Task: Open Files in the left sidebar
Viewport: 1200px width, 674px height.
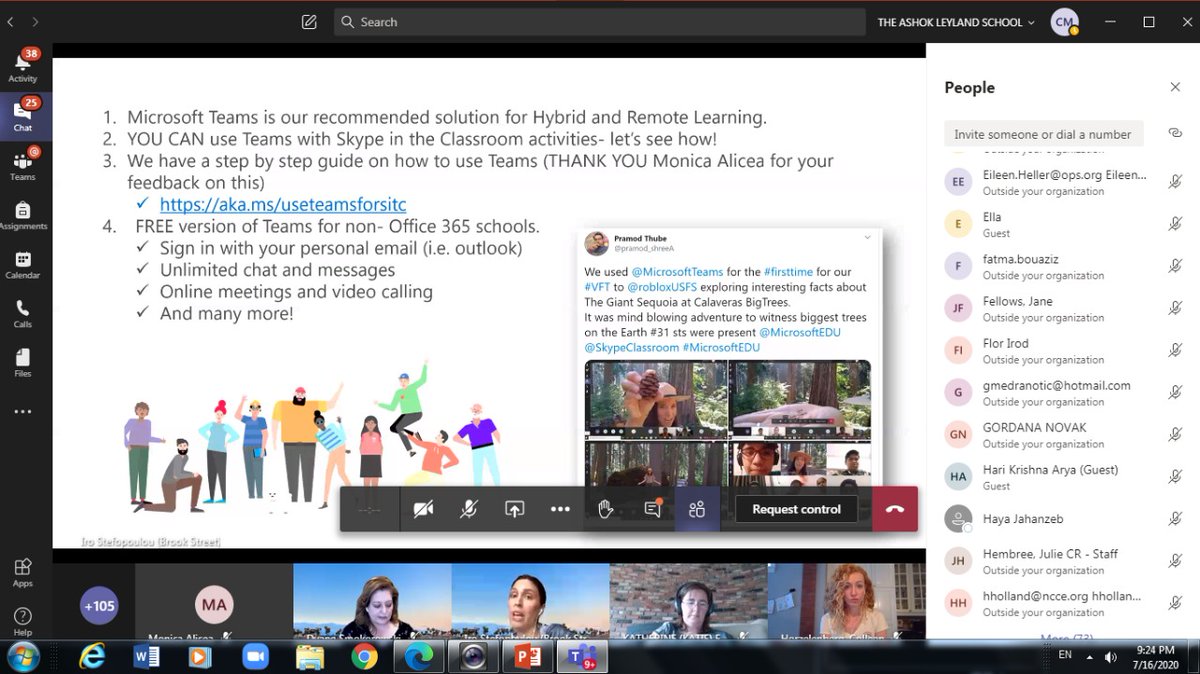Action: tap(23, 362)
